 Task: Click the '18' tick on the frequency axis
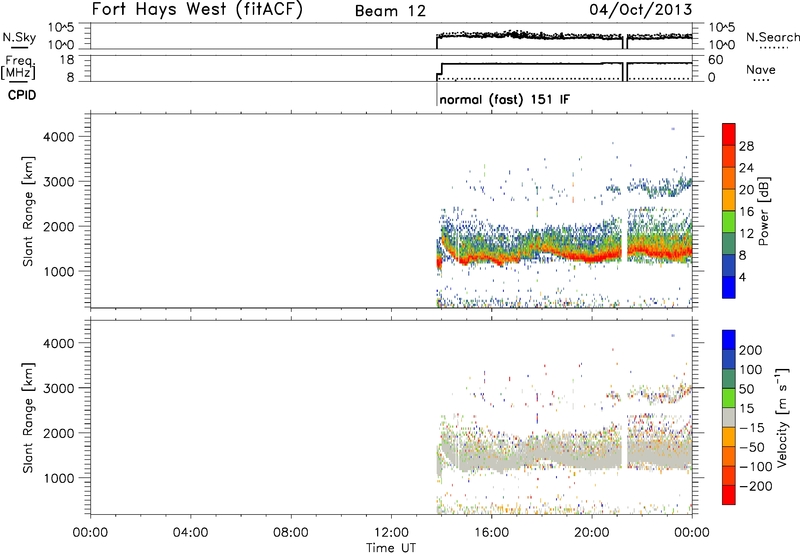[x=67, y=60]
